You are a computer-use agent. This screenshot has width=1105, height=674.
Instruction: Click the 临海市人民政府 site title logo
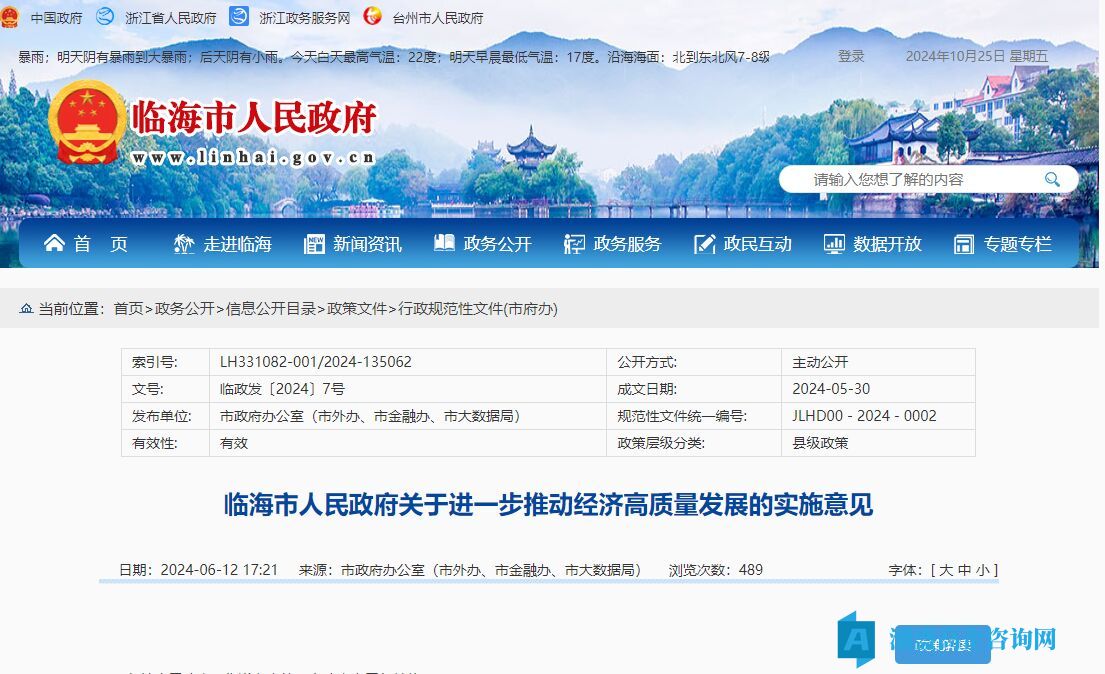(x=254, y=117)
